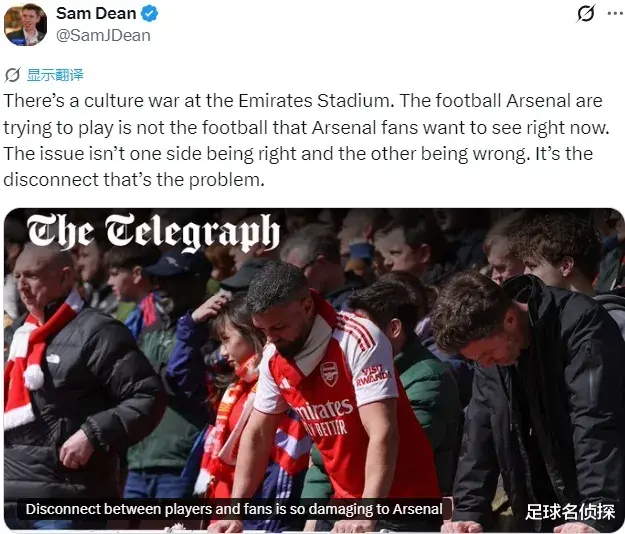
Task: Click the blue verified badge
Action: click(149, 14)
